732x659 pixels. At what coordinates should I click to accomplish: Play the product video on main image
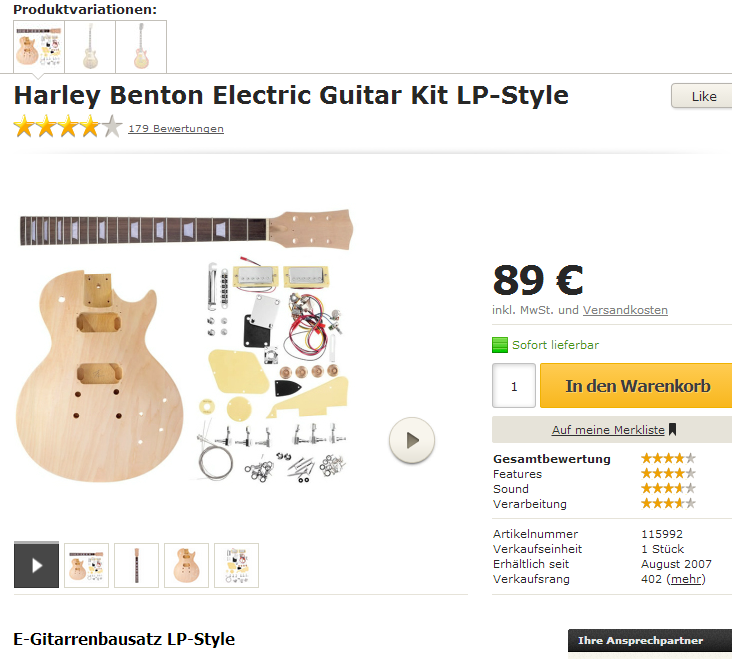tap(411, 440)
